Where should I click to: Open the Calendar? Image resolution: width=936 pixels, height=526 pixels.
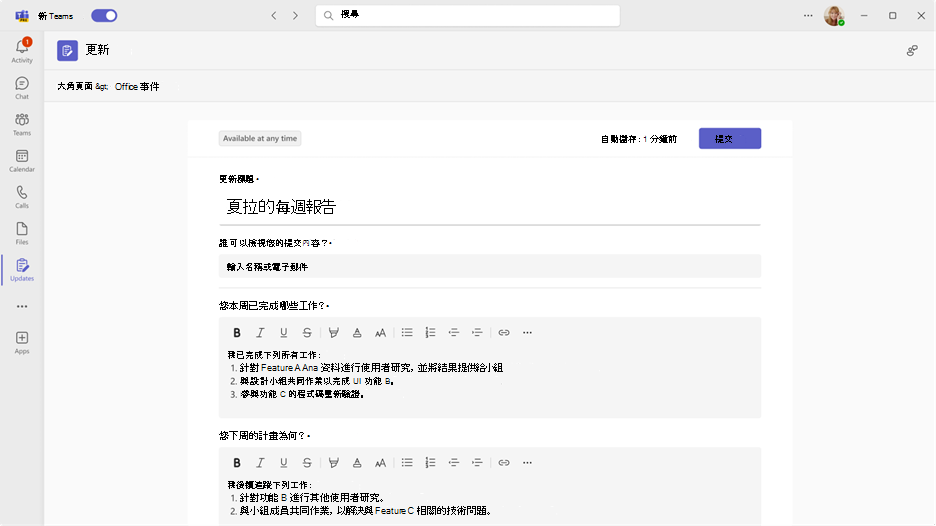22,161
